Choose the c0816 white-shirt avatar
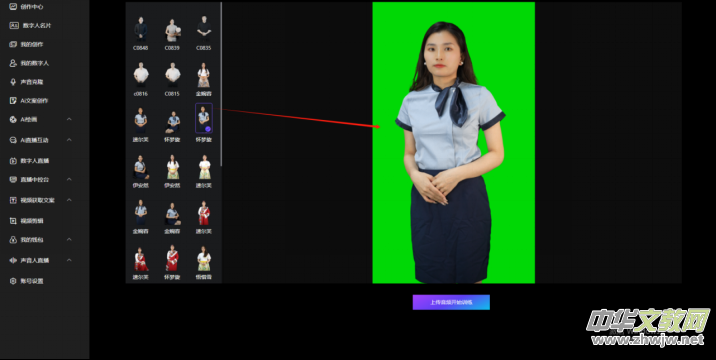Image resolution: width=716 pixels, height=360 pixels. pos(141,75)
